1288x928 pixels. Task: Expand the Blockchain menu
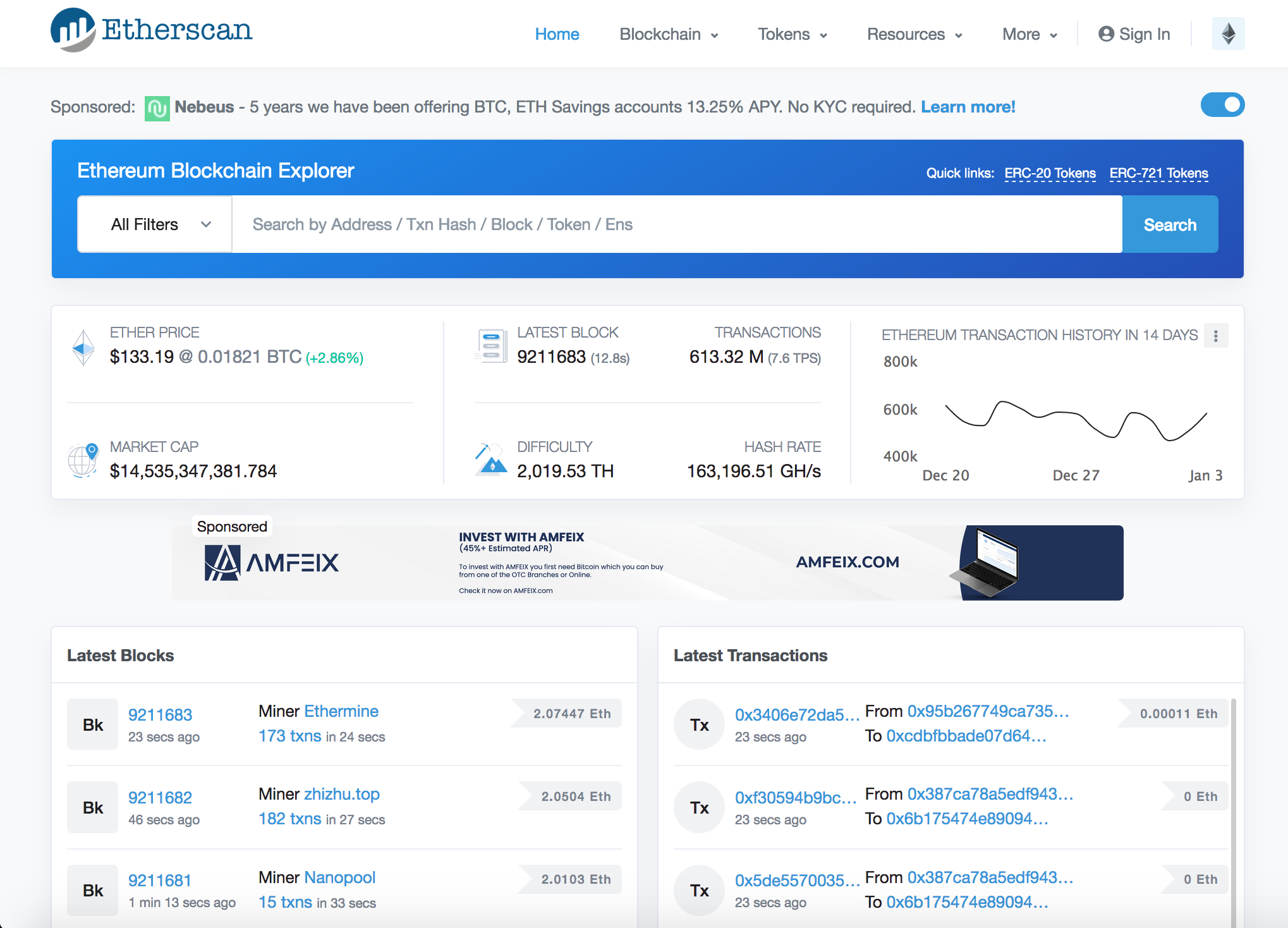coord(668,34)
